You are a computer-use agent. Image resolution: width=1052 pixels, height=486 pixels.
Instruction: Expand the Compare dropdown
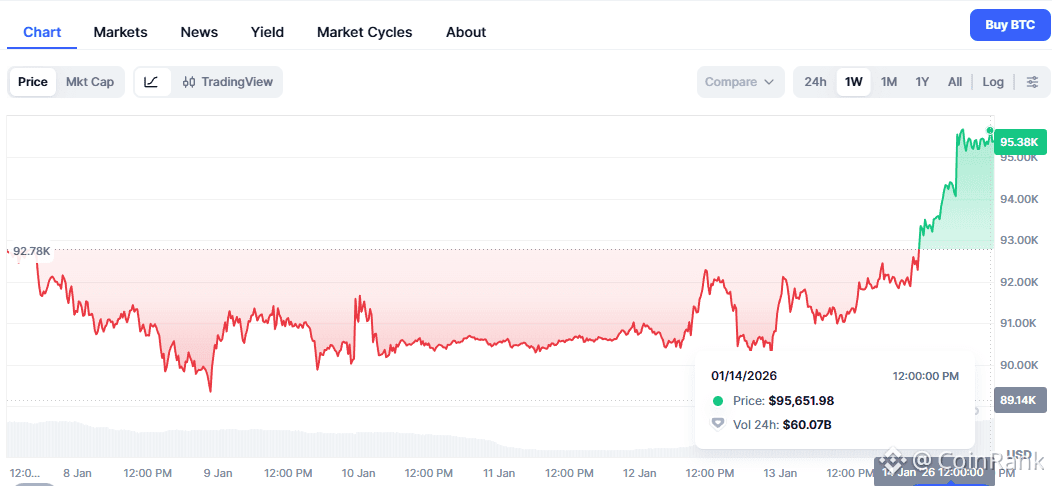pyautogui.click(x=740, y=82)
